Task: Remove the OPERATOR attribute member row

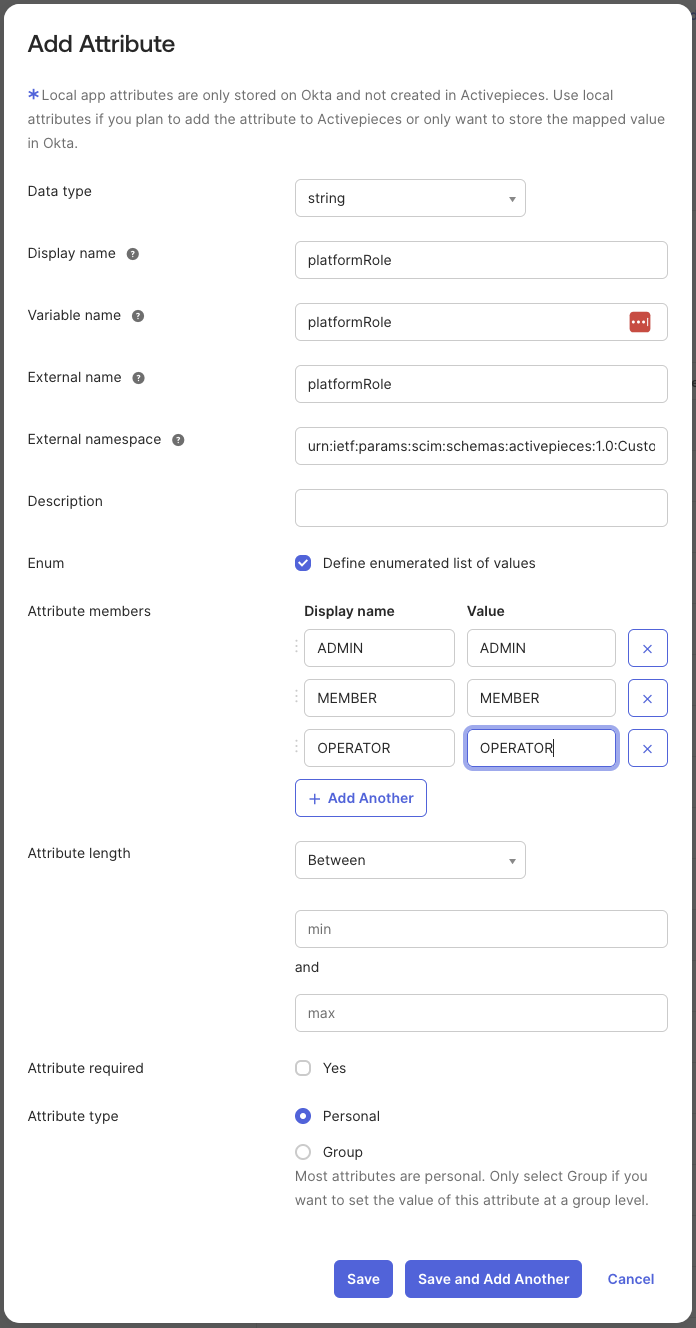Action: point(647,747)
